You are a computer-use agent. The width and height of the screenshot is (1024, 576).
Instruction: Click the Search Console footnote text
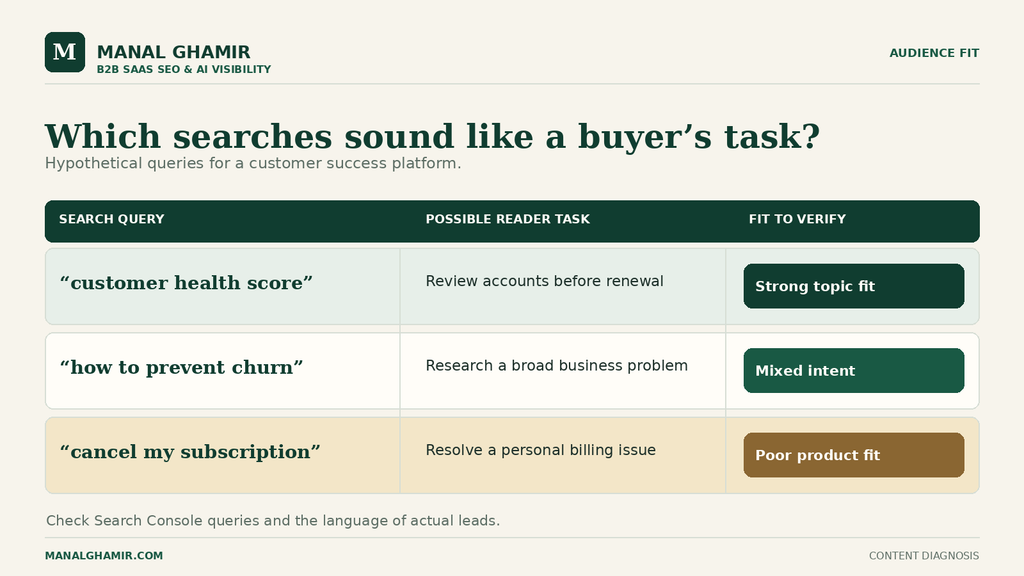273,520
